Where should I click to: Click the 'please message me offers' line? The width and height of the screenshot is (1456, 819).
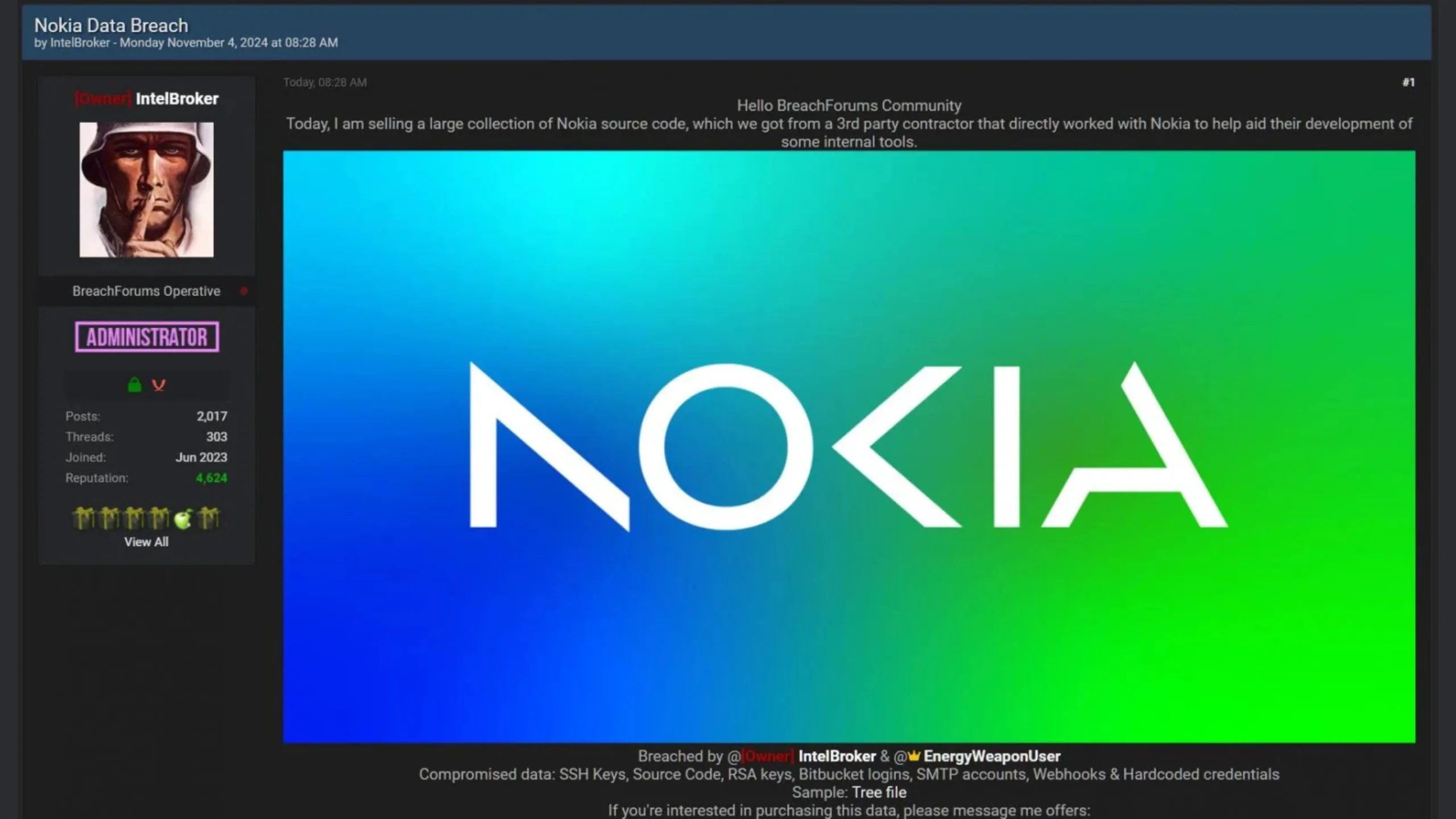point(849,810)
